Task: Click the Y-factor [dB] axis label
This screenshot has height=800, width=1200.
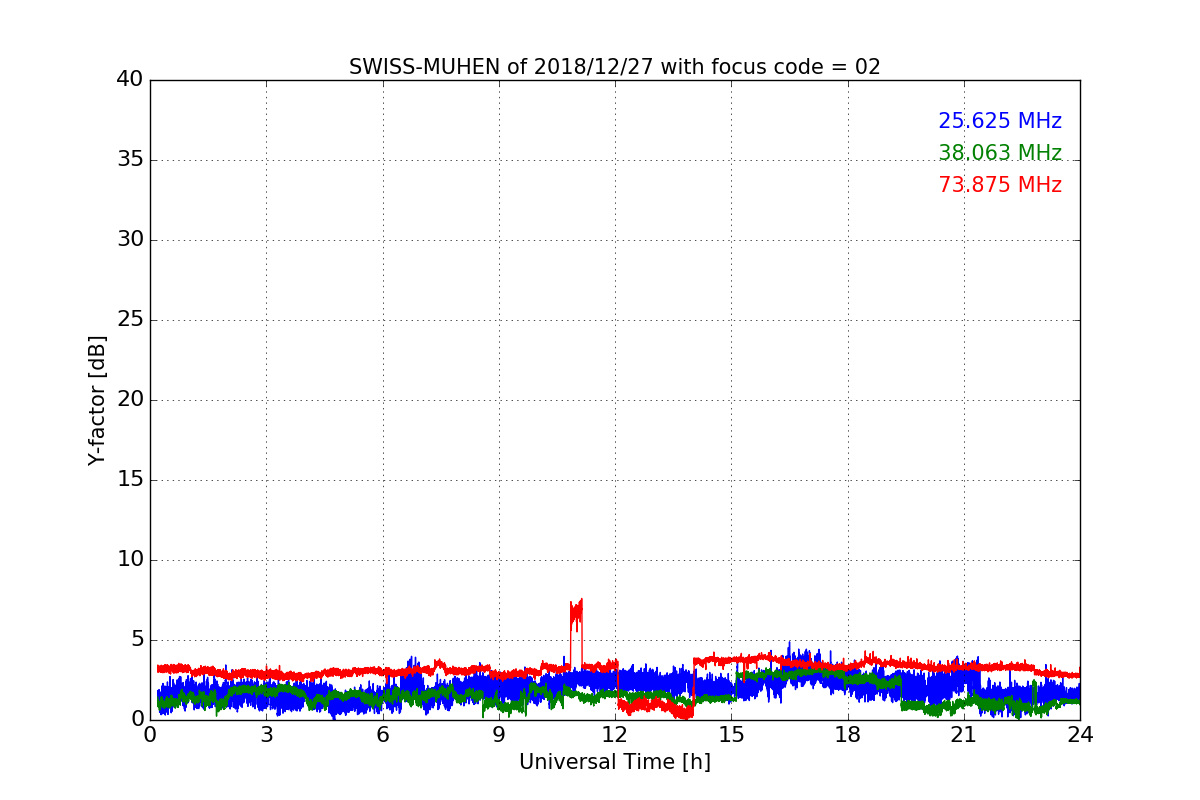Action: tap(97, 400)
